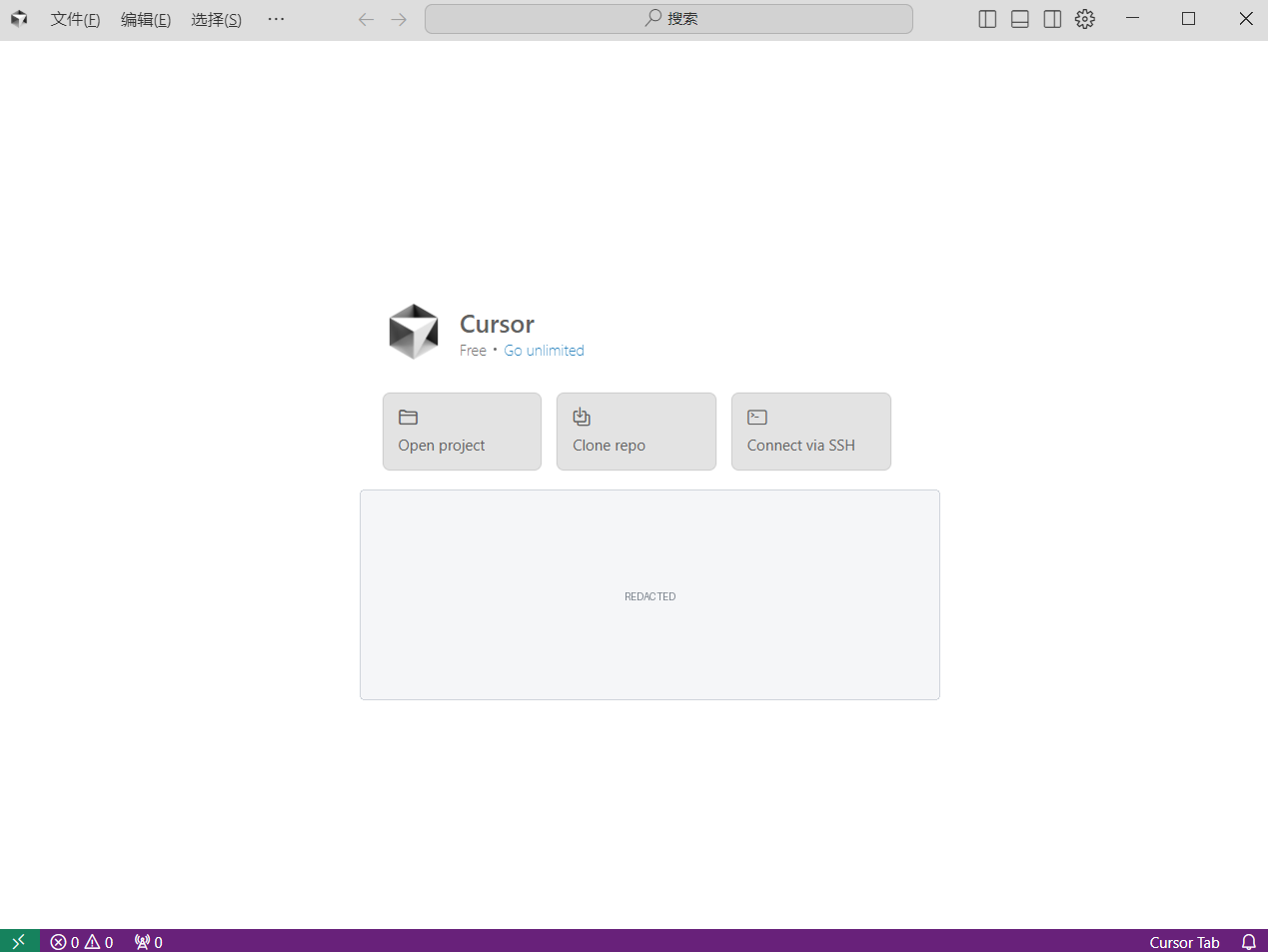Click the large Cursor cube logo
The height and width of the screenshot is (952, 1268).
click(414, 332)
